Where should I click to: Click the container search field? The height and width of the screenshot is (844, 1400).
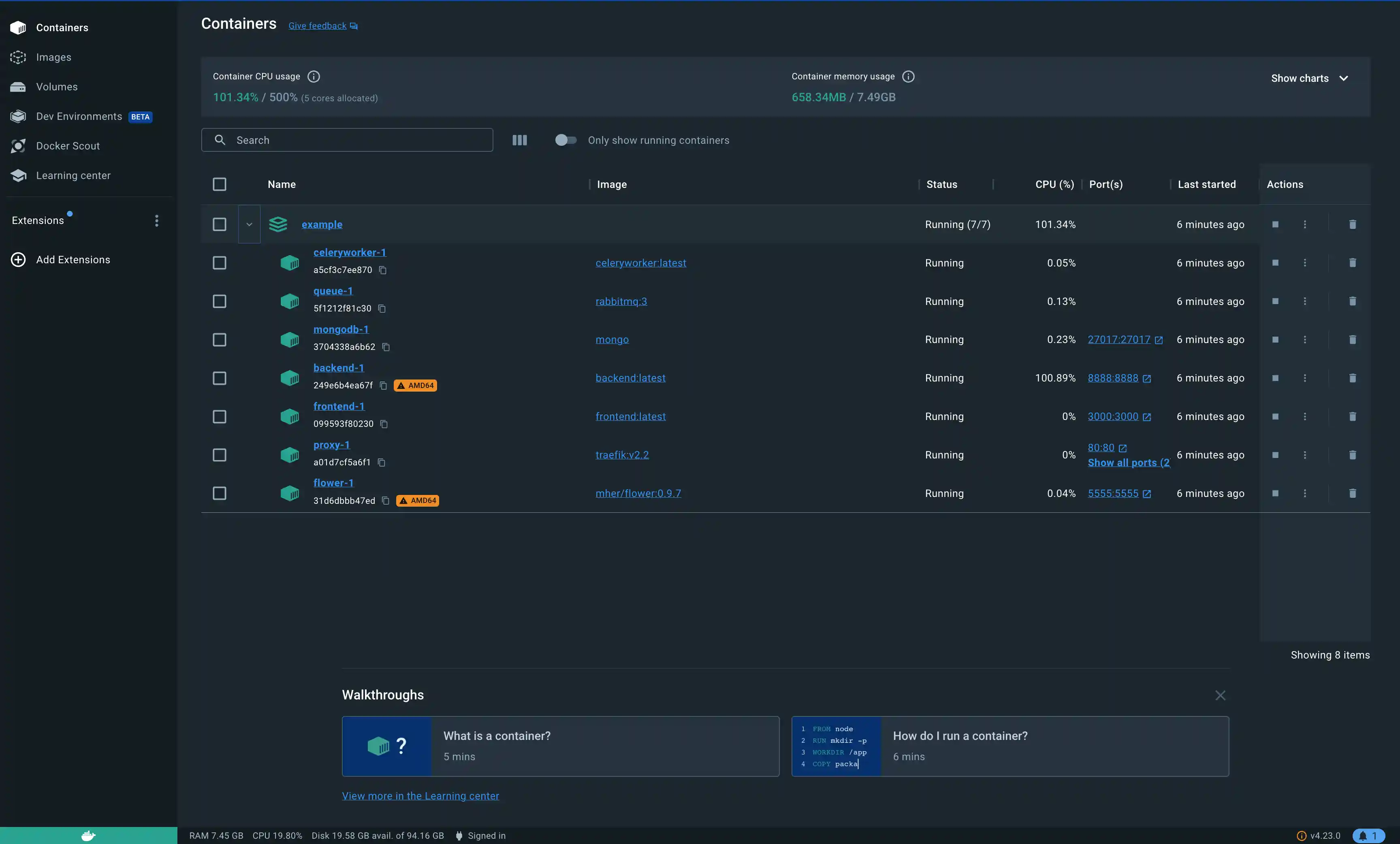pos(347,140)
